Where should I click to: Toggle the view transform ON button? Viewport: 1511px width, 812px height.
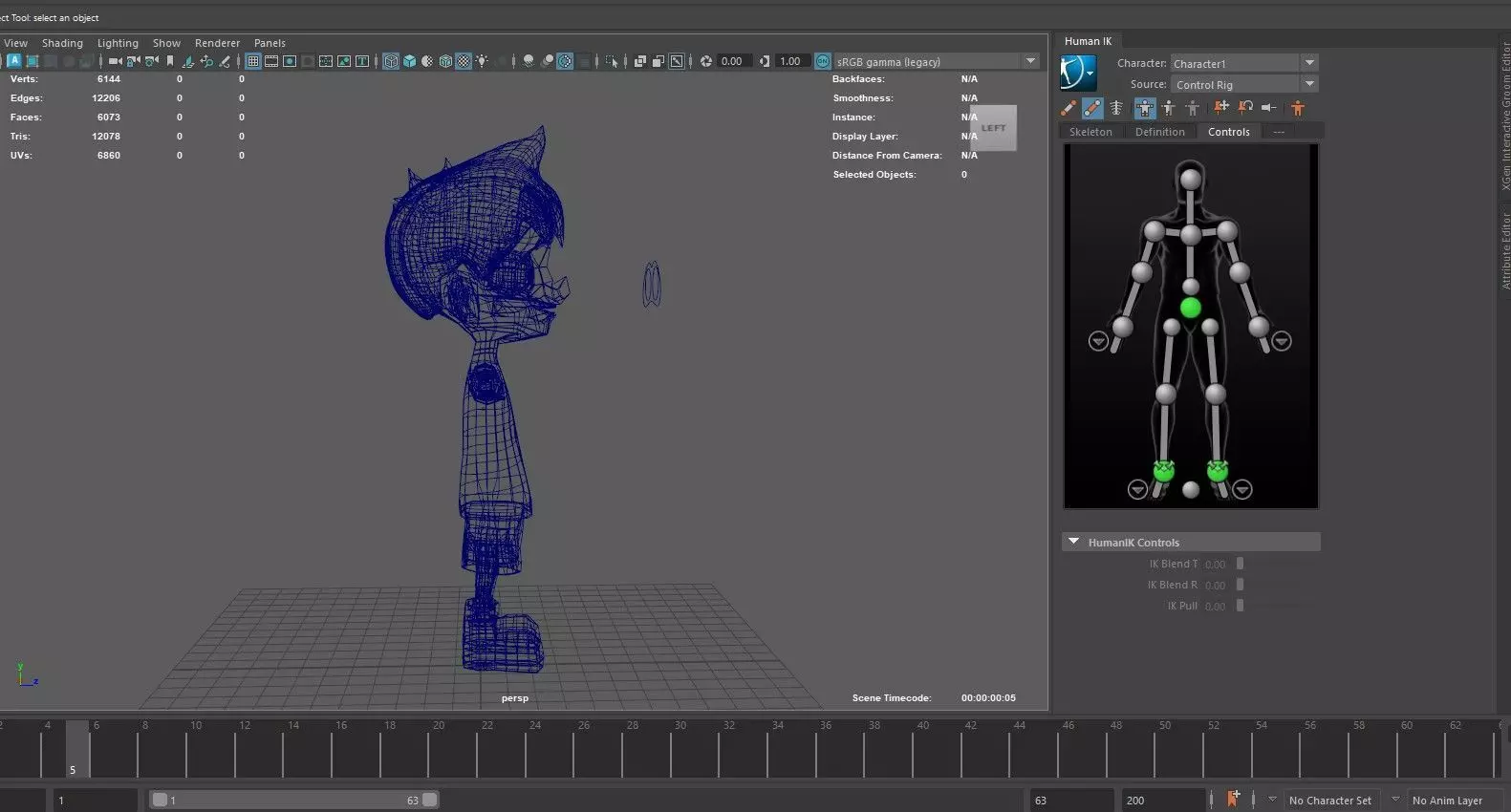click(x=822, y=61)
